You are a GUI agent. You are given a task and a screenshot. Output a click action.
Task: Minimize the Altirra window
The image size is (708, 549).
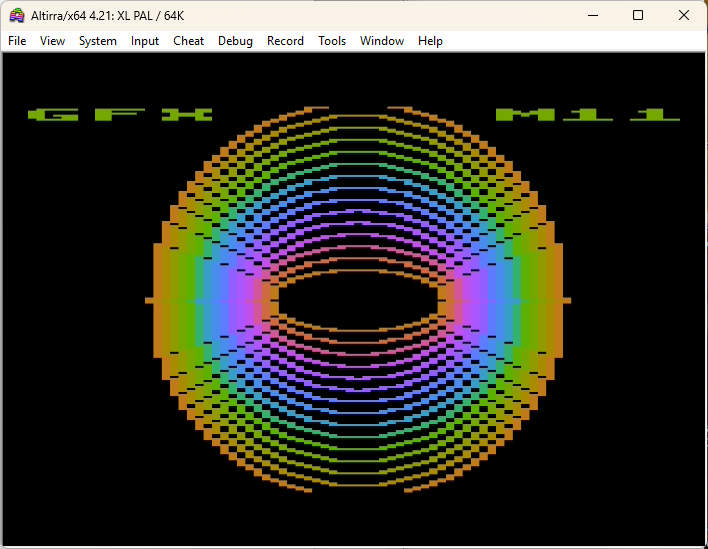593,15
